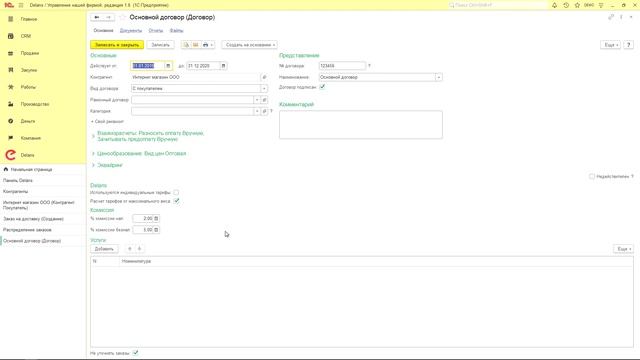
Task: Go back with the left arrow
Action: pos(97,17)
